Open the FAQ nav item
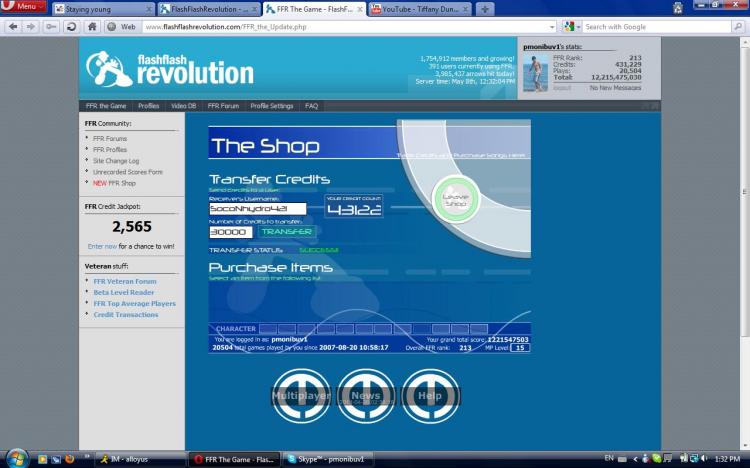This screenshot has width=750, height=468. 311,106
